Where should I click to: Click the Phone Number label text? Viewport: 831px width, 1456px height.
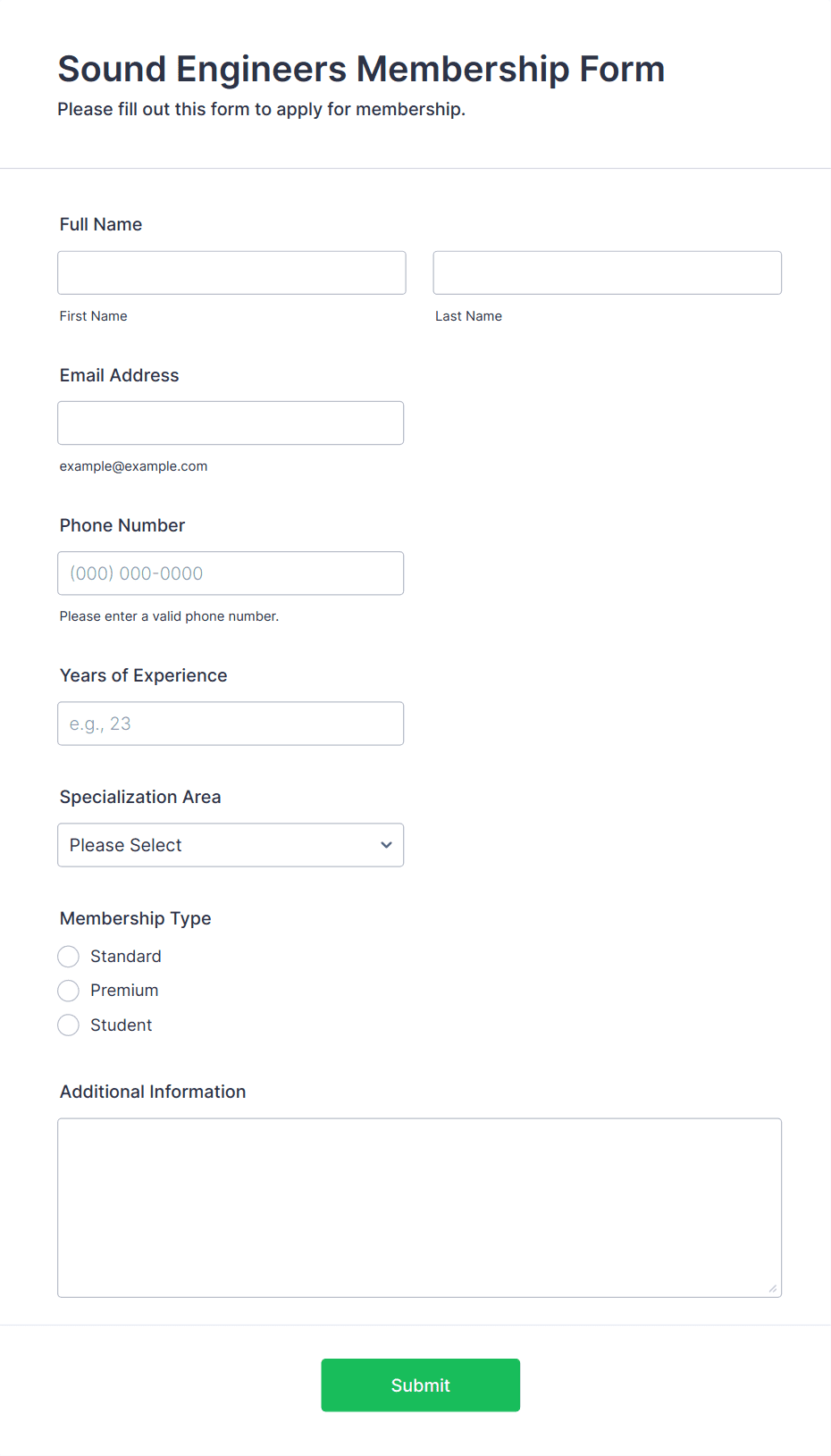122,525
